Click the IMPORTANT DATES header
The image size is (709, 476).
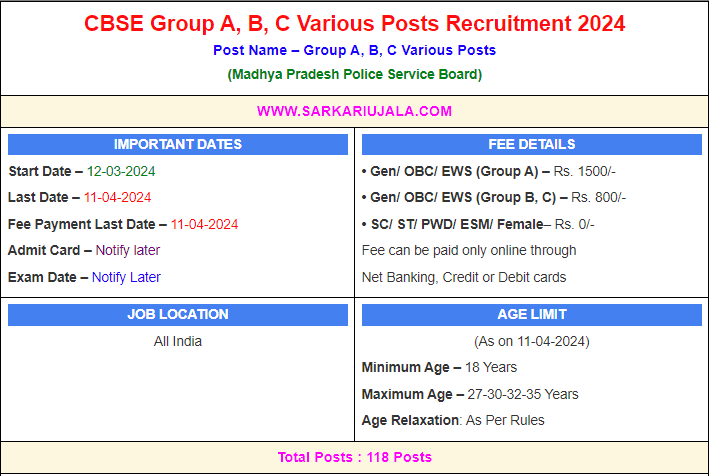point(178,144)
